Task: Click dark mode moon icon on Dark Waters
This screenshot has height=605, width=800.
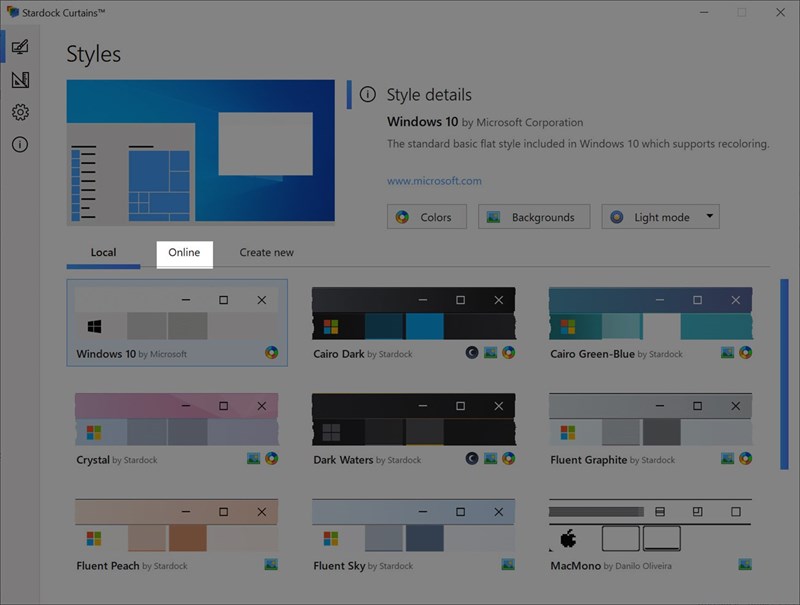Action: pos(472,458)
